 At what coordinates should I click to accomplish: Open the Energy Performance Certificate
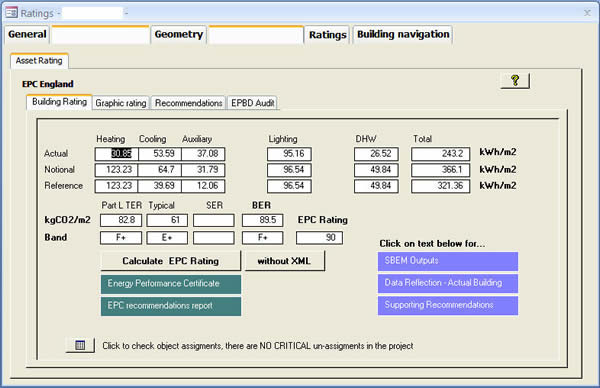(171, 284)
